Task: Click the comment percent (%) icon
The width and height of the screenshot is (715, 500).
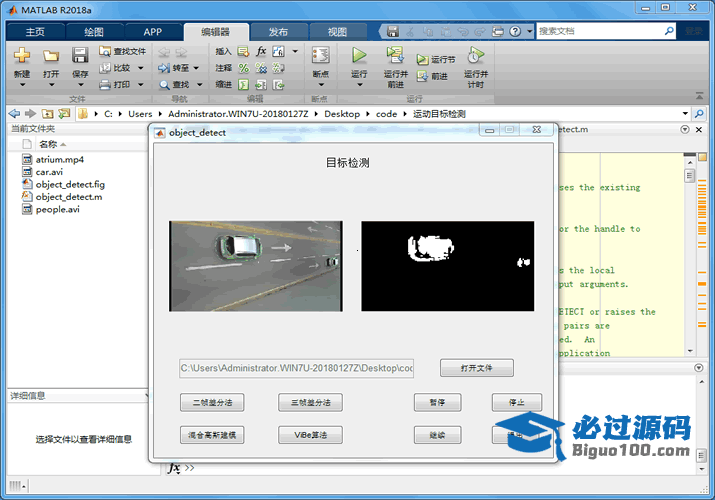Action: point(244,68)
